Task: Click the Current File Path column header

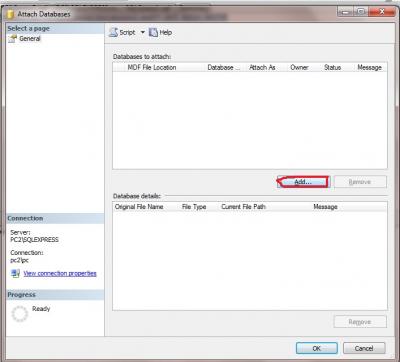Action: (x=243, y=207)
